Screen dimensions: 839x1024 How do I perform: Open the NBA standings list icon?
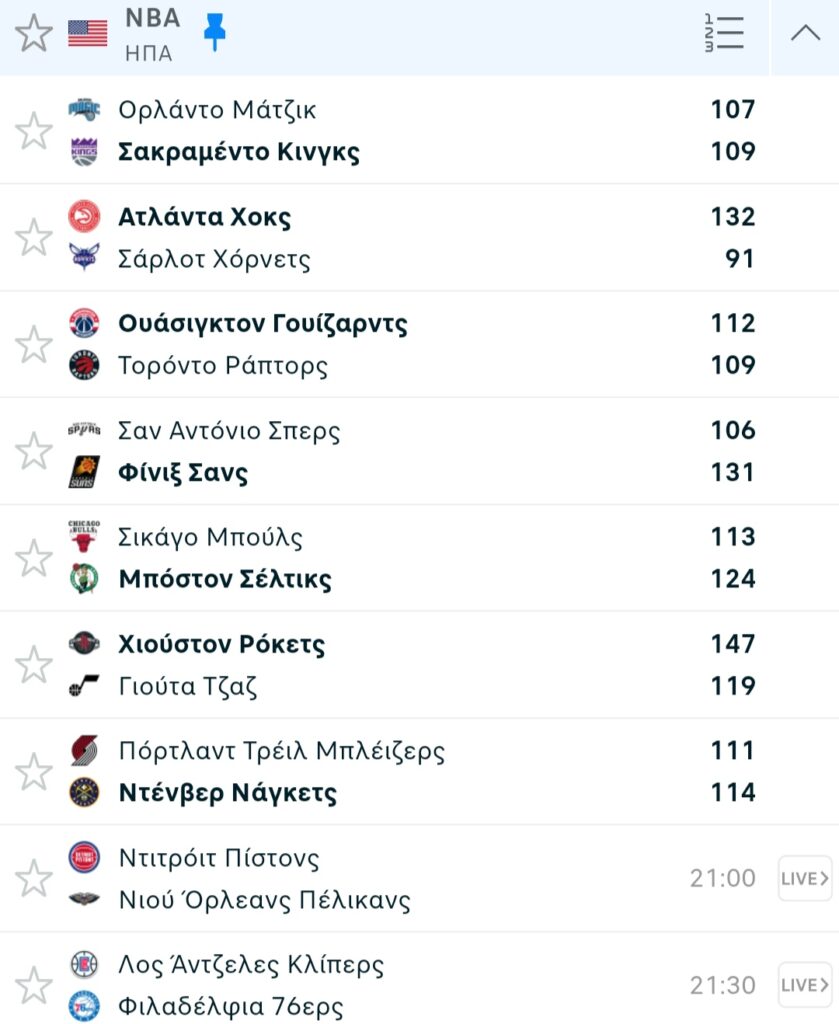724,34
